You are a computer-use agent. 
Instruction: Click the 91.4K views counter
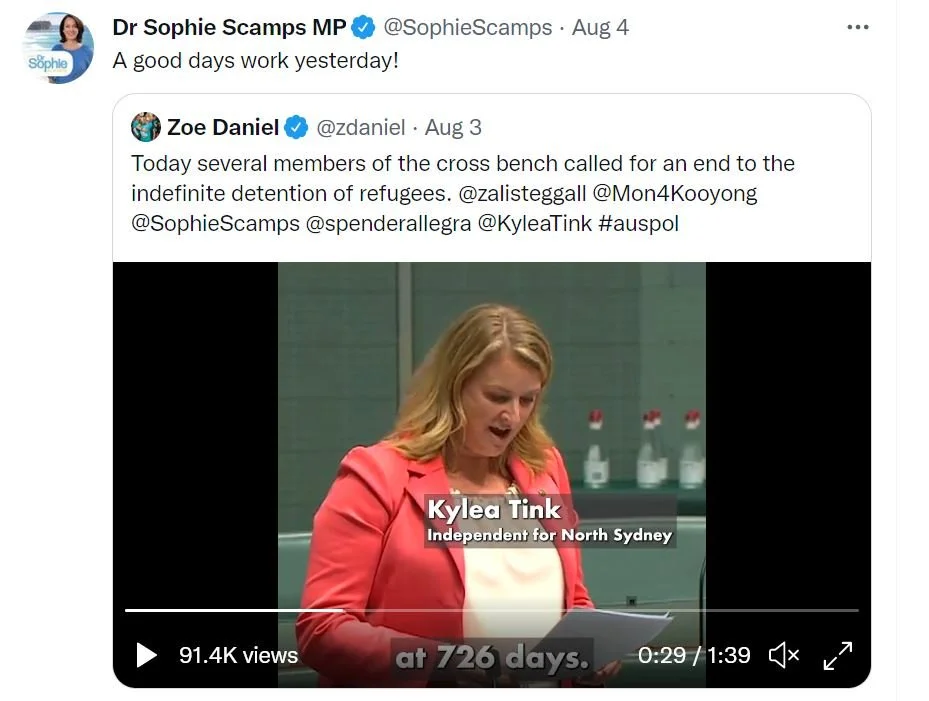coord(238,655)
